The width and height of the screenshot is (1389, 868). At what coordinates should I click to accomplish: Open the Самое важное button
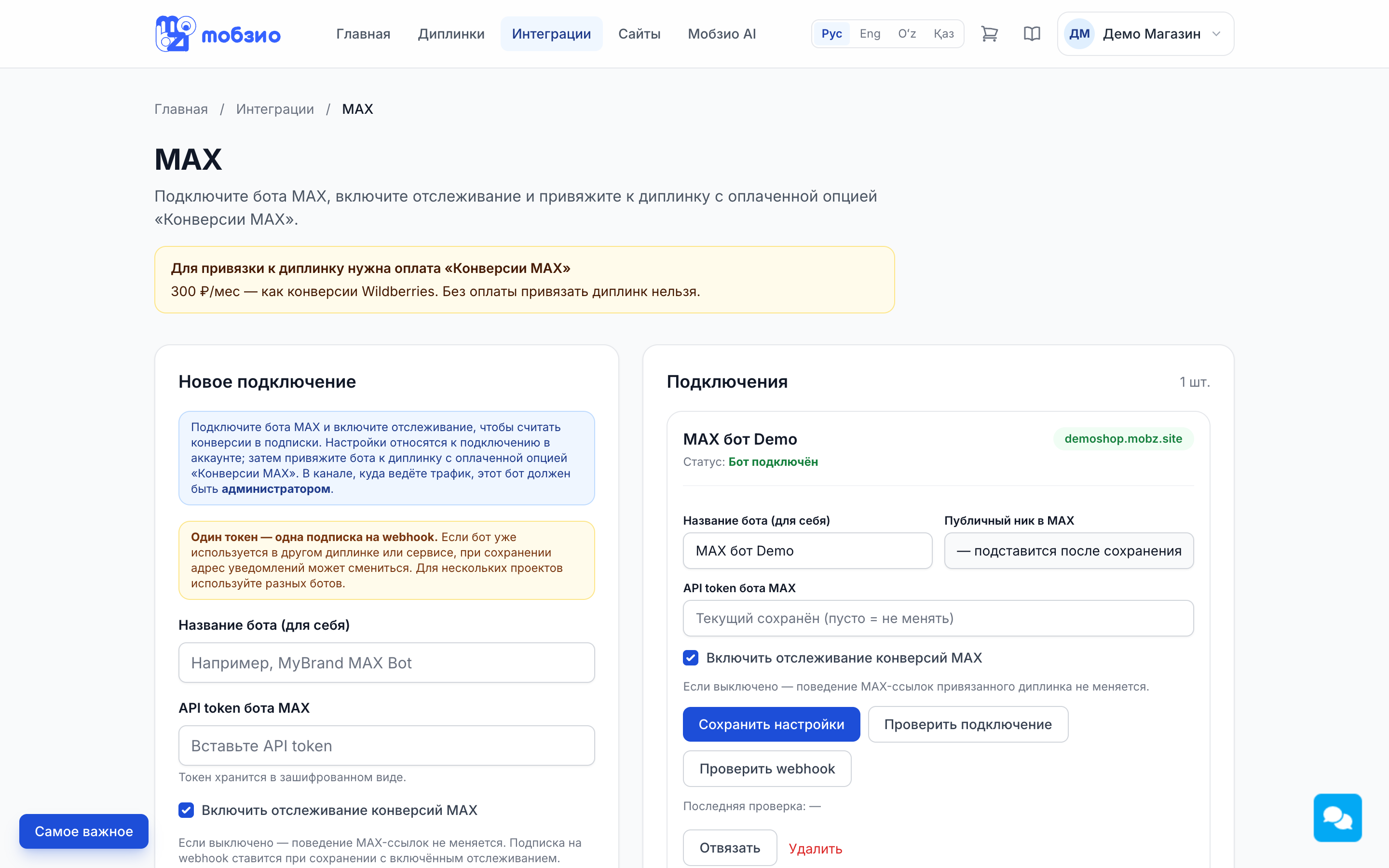tap(84, 831)
